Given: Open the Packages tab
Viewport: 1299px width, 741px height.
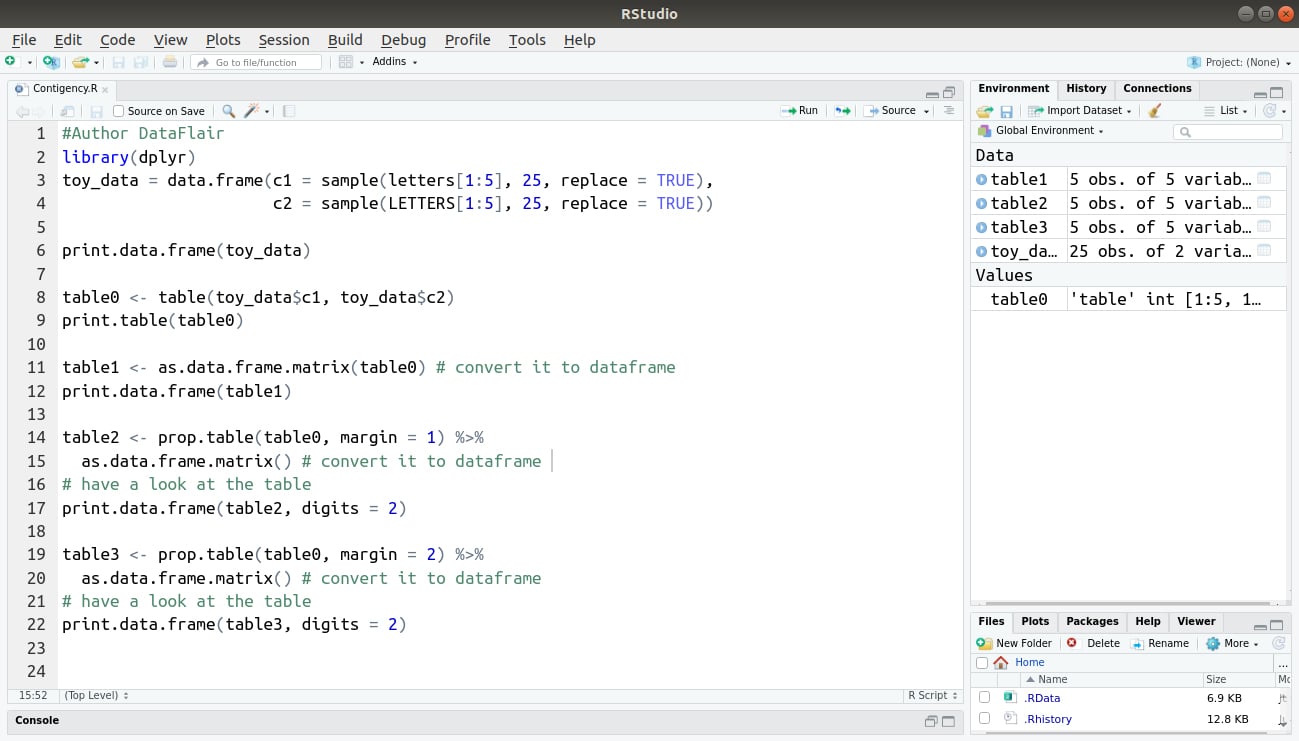Looking at the screenshot, I should 1092,621.
